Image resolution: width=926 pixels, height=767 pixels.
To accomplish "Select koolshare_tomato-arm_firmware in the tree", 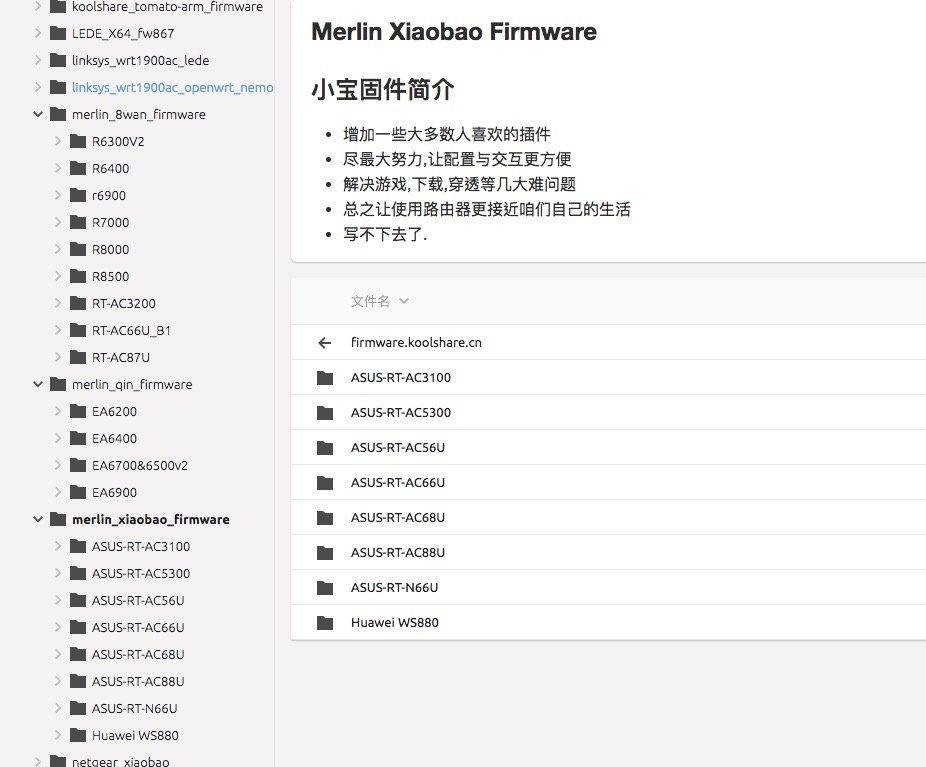I will pyautogui.click(x=167, y=6).
